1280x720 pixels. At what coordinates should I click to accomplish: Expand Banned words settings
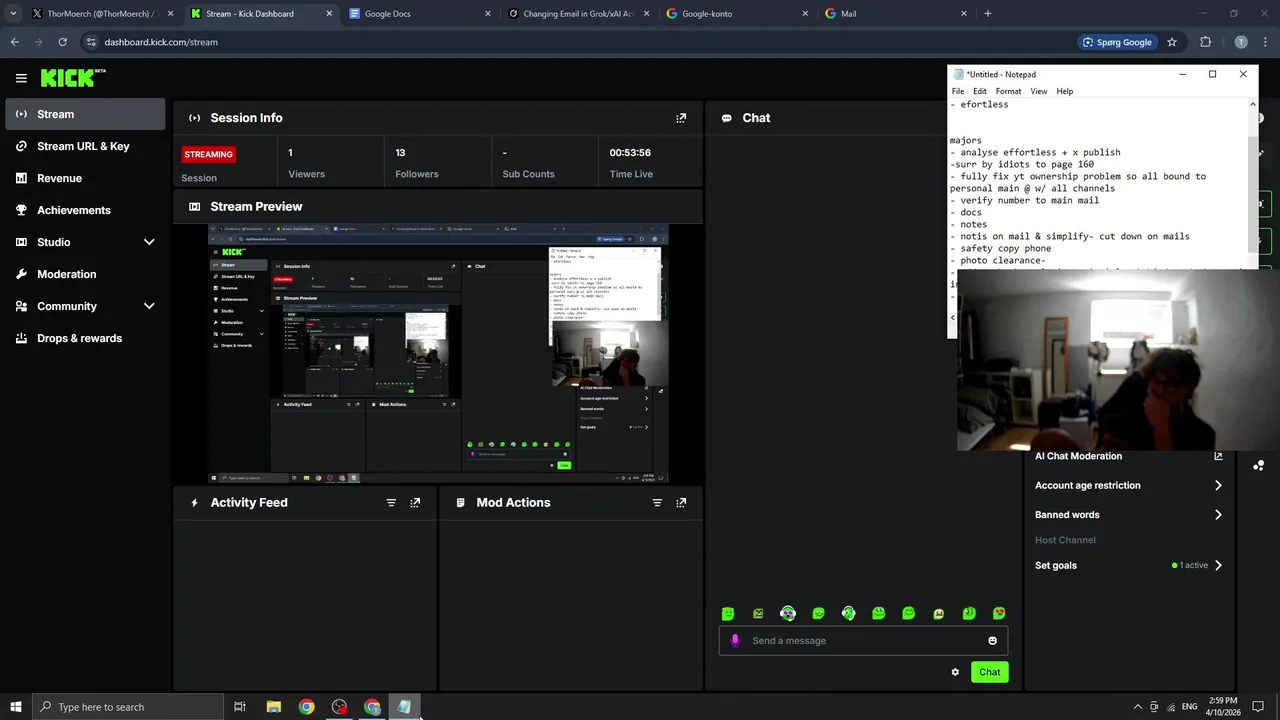tap(1218, 515)
